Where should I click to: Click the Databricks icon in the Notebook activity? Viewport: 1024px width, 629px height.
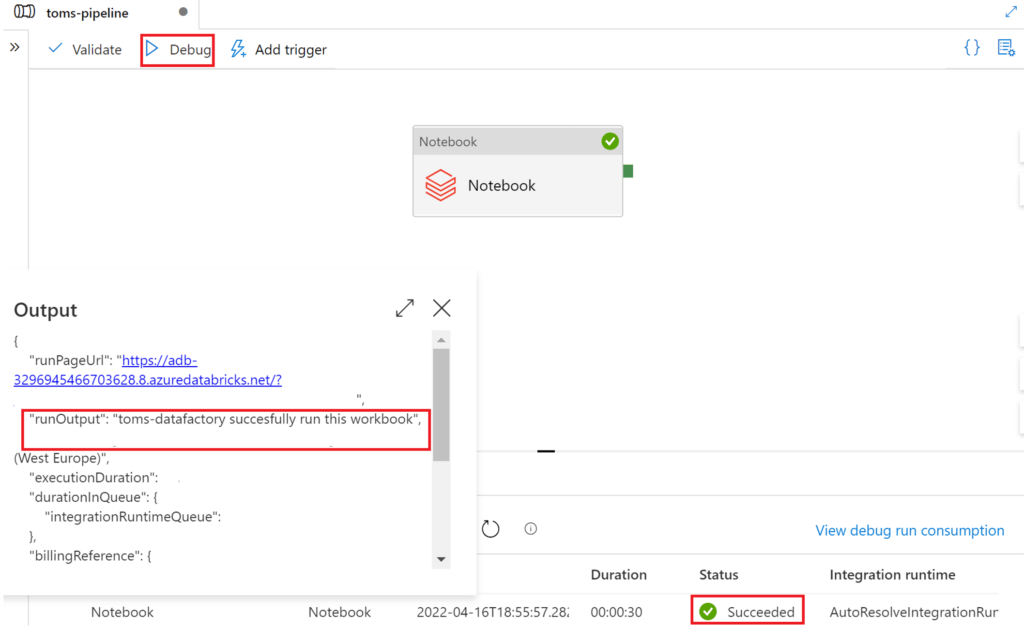pos(441,186)
